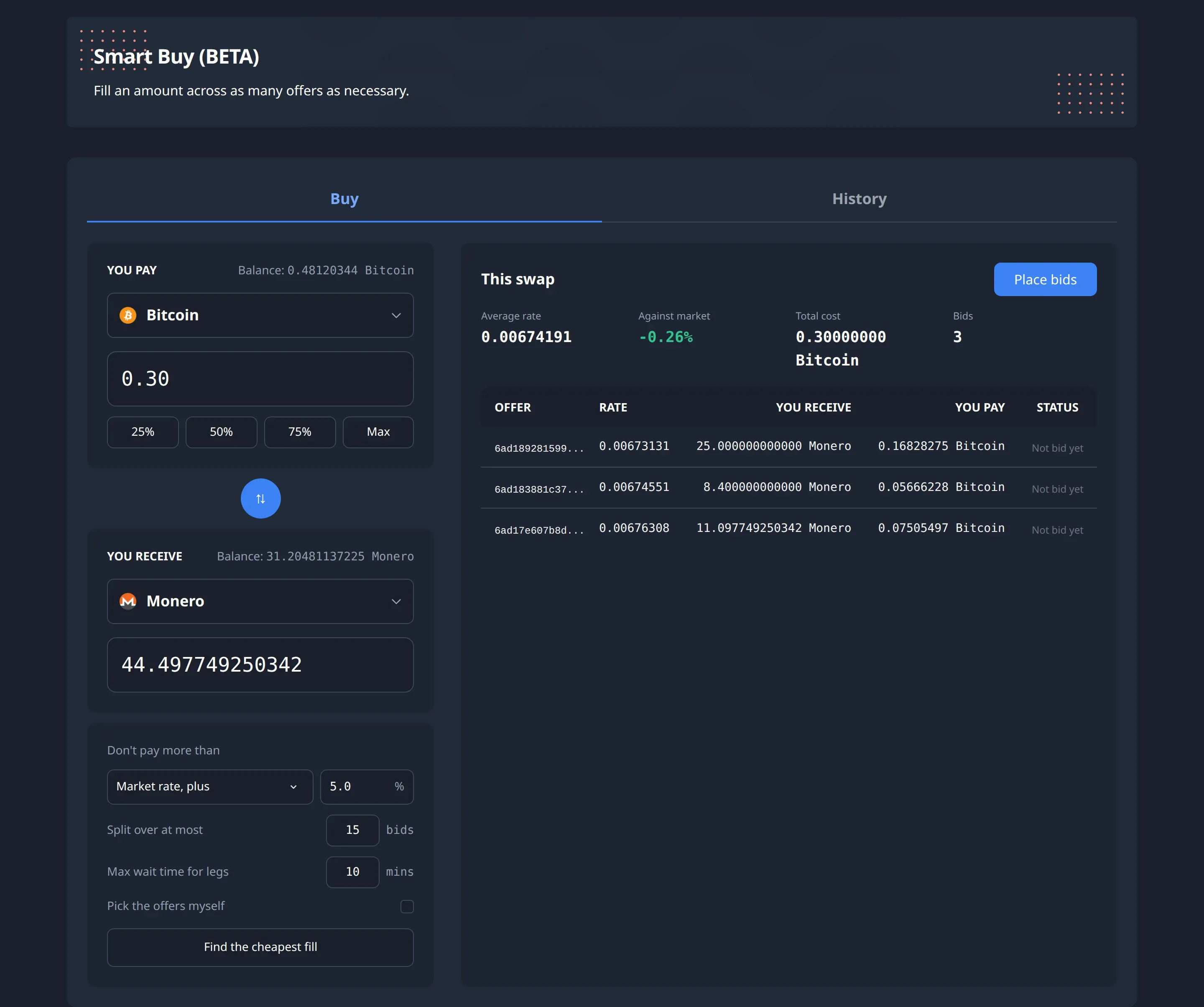Click 11.097749250342 Monero receive amount
This screenshot has width=1204, height=1007.
point(773,528)
